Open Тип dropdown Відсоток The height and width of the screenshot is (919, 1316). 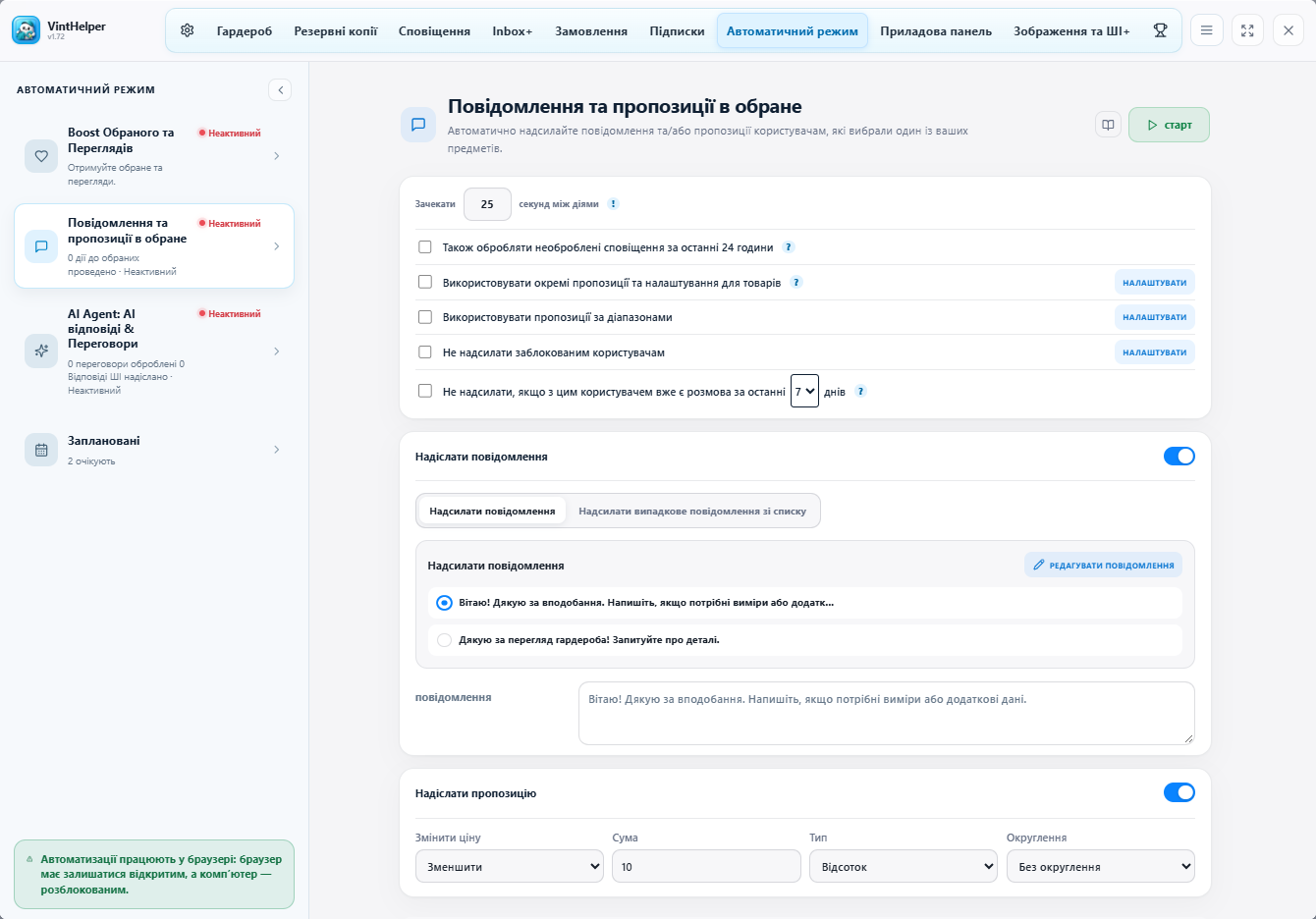click(x=904, y=866)
